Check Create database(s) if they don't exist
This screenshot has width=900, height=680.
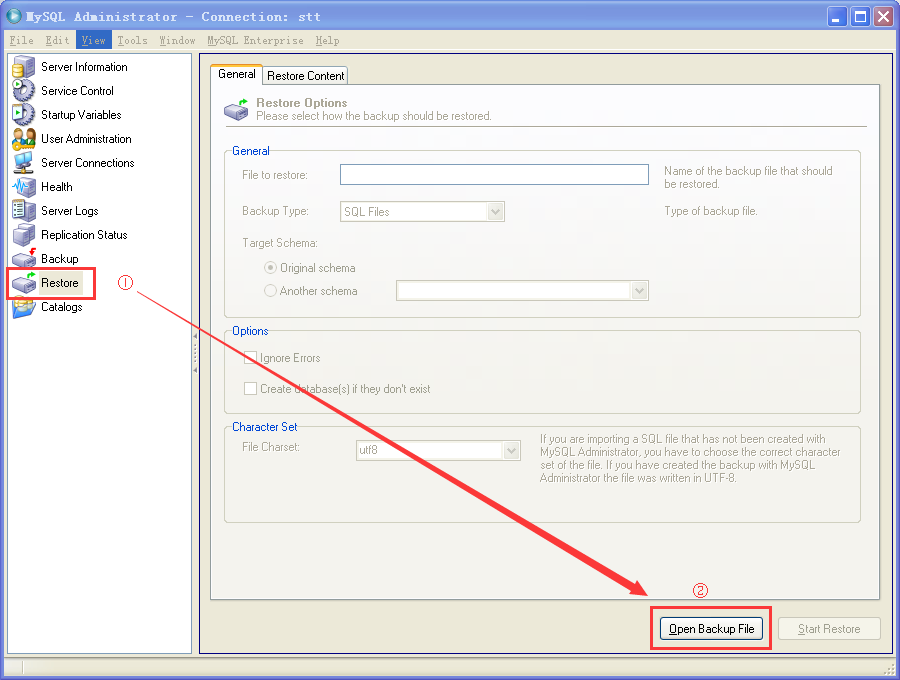pos(250,388)
